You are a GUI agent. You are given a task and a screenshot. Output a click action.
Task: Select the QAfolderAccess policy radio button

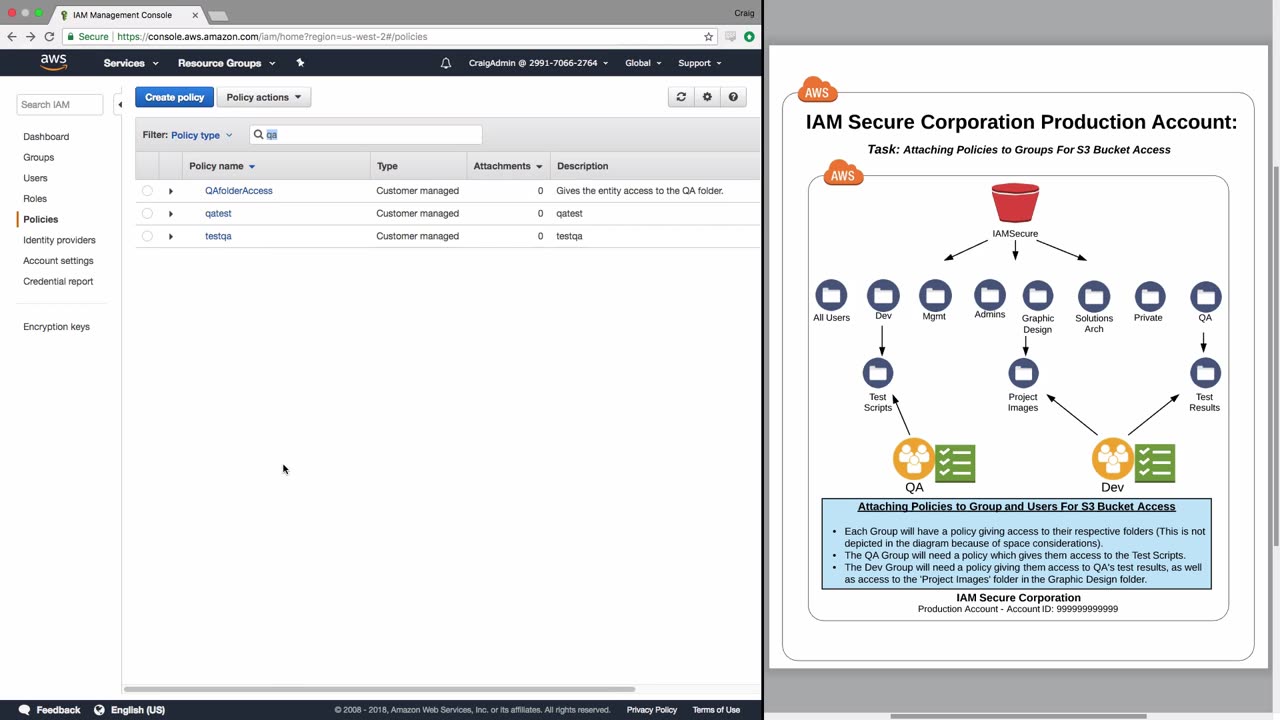click(147, 190)
